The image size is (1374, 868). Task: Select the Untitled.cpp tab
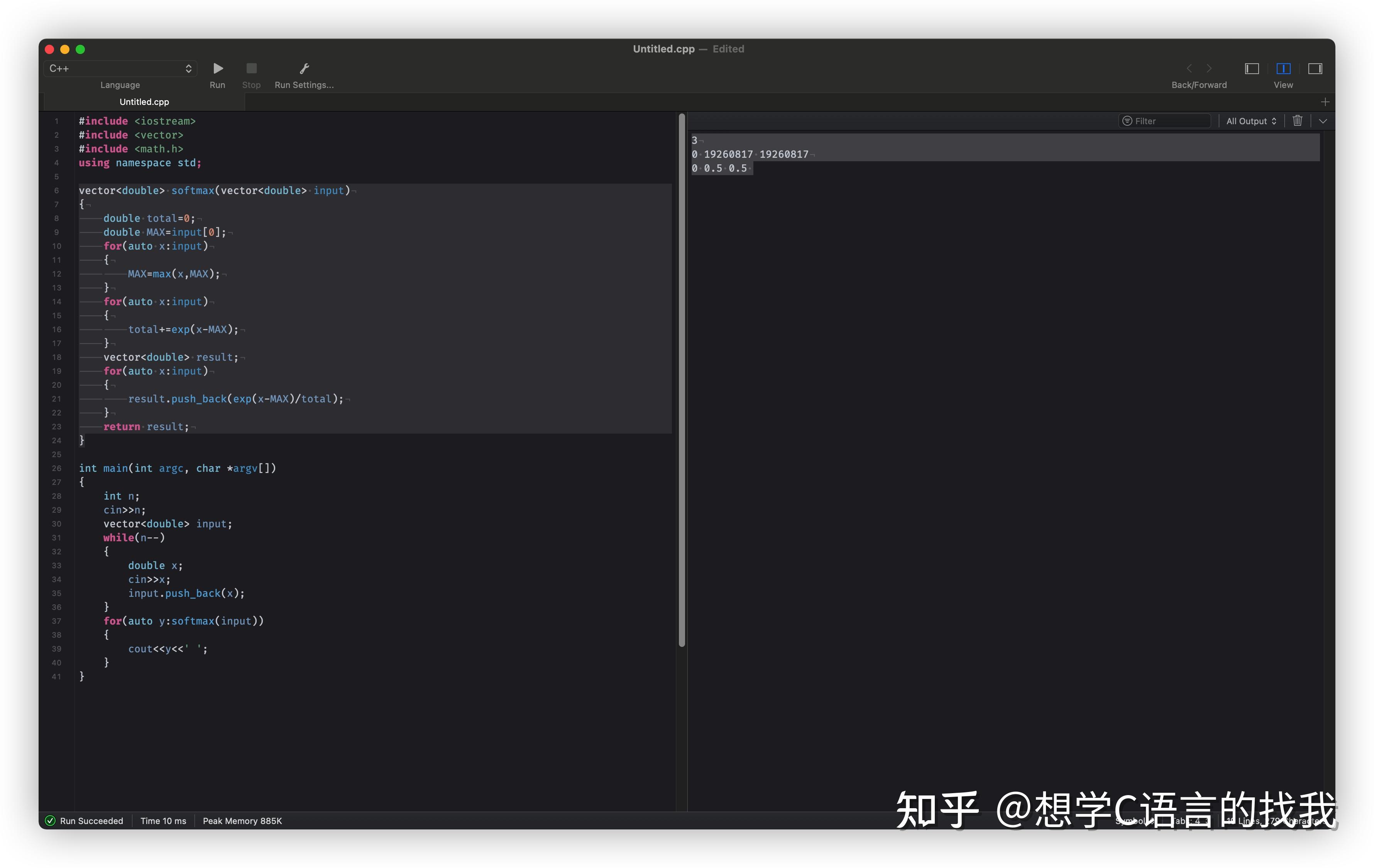144,102
